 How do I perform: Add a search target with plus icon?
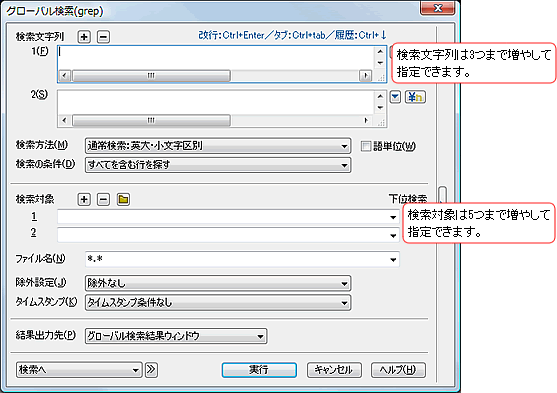(84, 199)
